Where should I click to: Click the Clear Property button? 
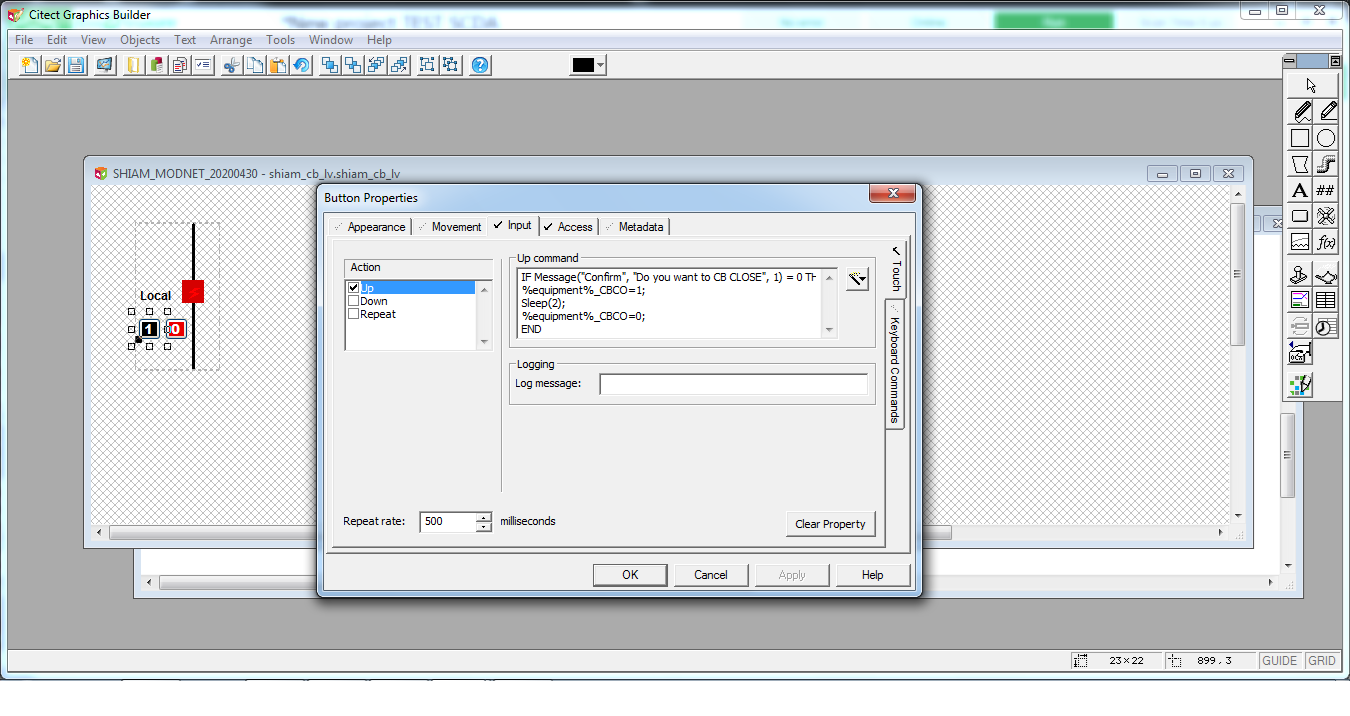[831, 523]
